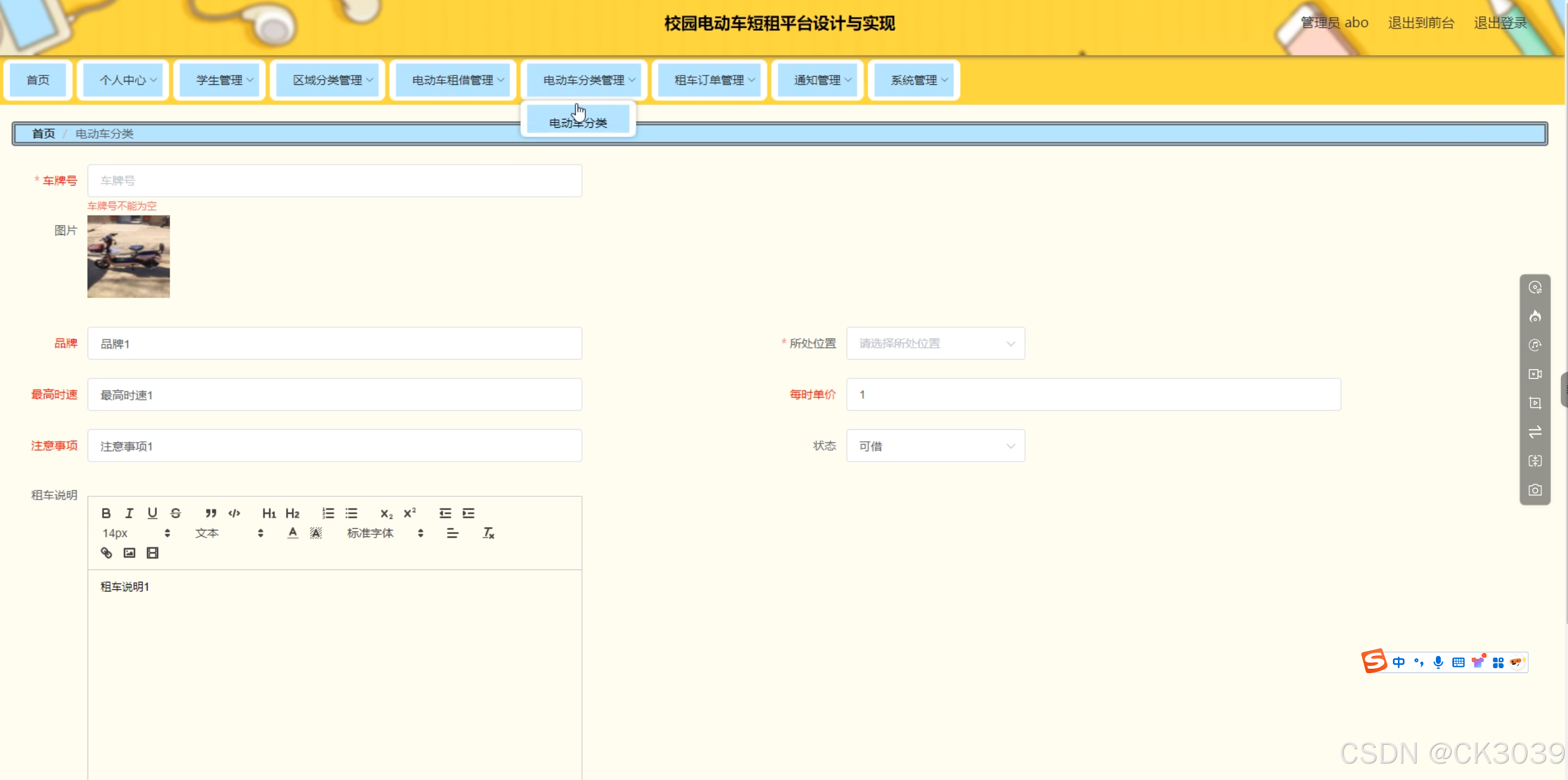The width and height of the screenshot is (1568, 780).
Task: Toggle bold formatting in the editor
Action: [x=106, y=513]
